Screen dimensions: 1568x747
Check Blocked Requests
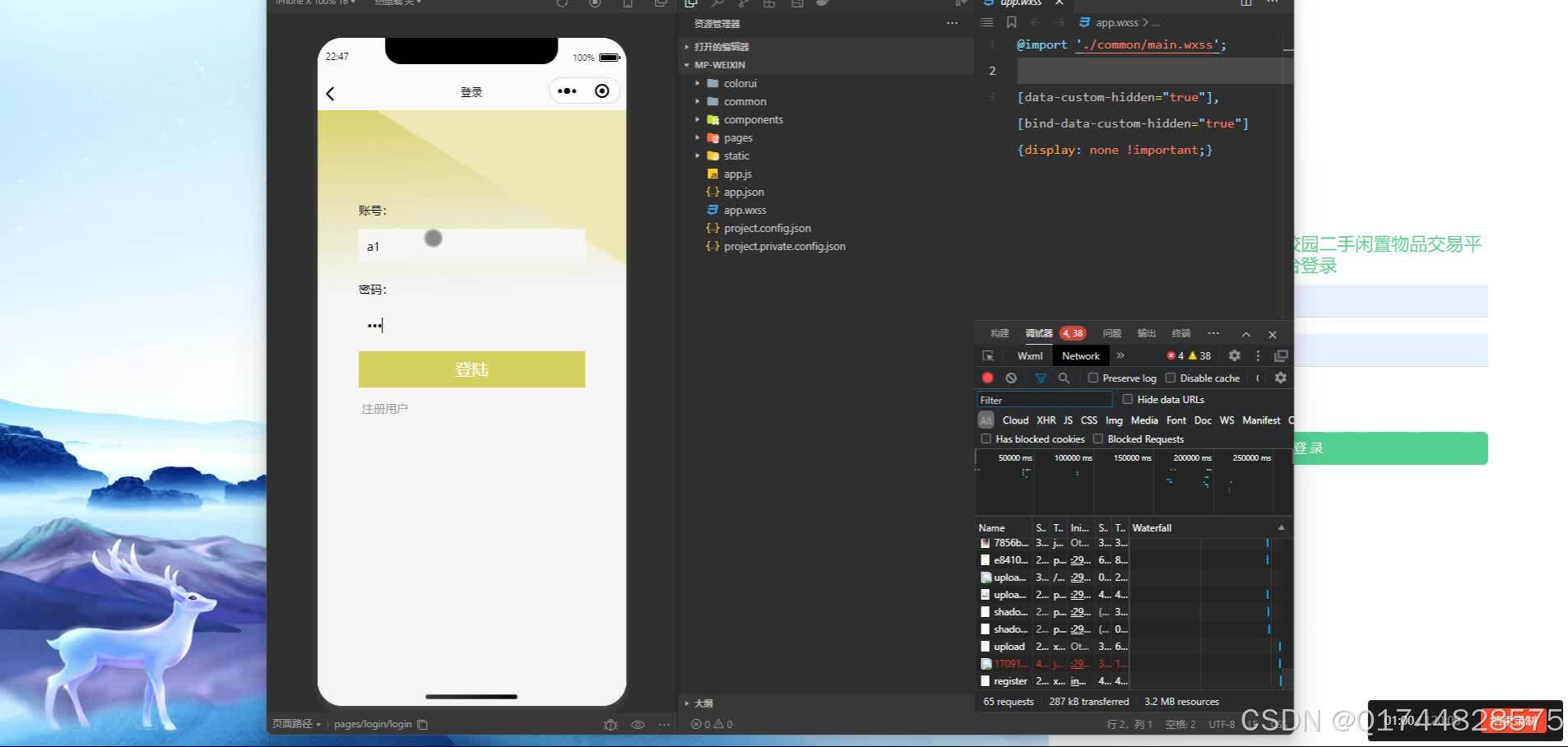click(x=1097, y=438)
